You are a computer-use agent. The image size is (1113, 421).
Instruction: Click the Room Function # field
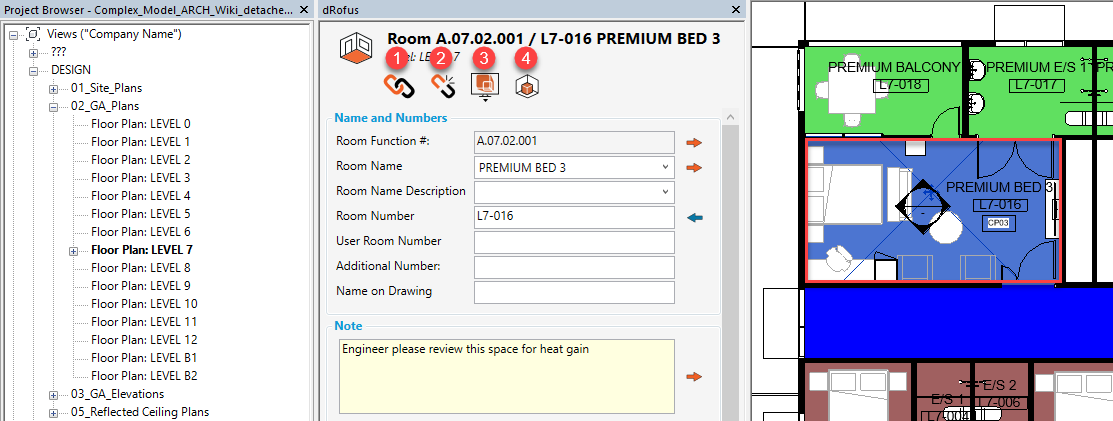coord(574,143)
